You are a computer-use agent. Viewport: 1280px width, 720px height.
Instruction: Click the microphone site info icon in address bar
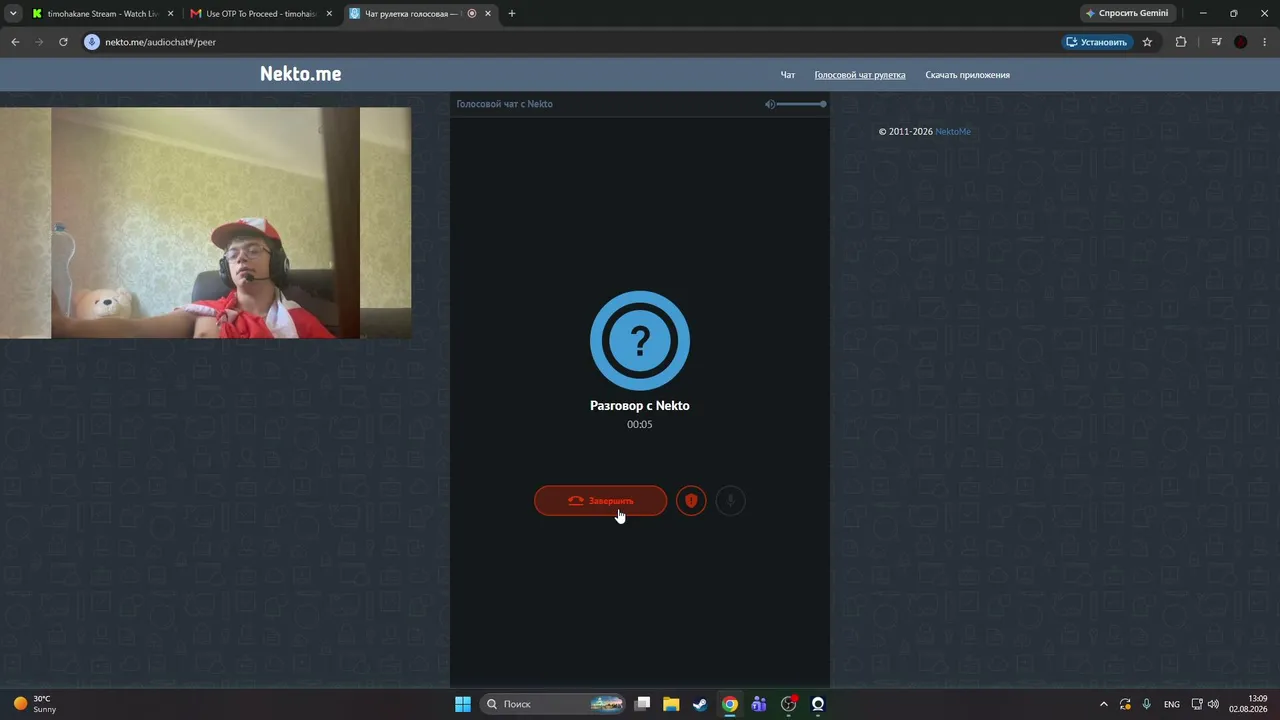coord(92,42)
